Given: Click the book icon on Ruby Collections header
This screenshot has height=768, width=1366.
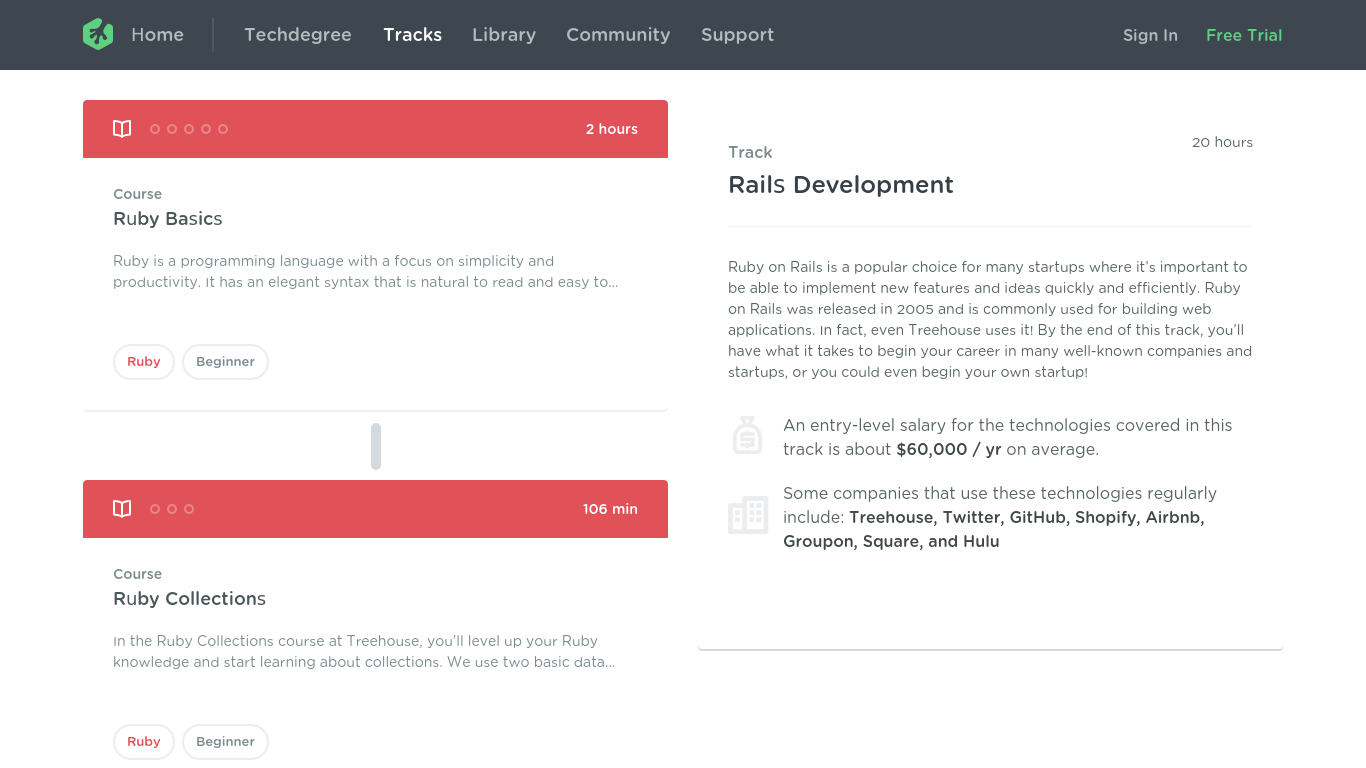Looking at the screenshot, I should [122, 509].
